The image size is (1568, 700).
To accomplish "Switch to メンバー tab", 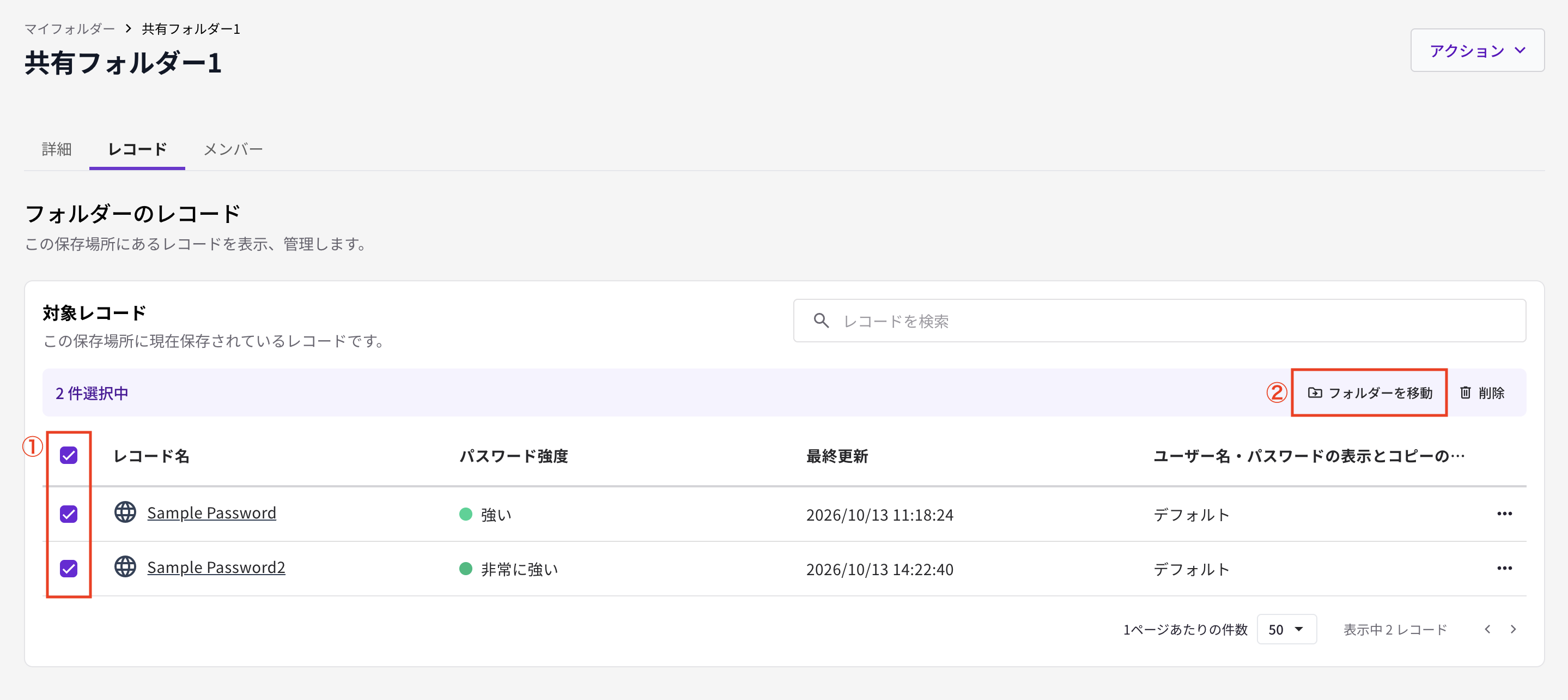I will pyautogui.click(x=233, y=149).
